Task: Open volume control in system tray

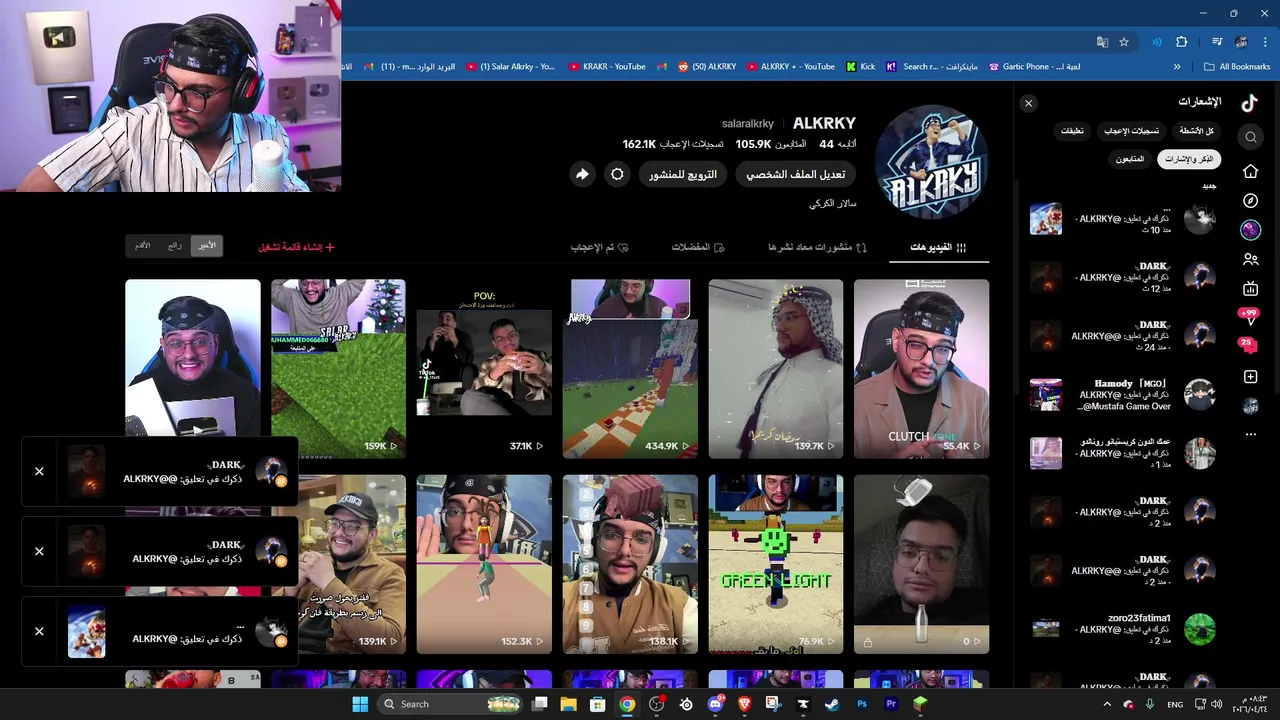Action: [x=1217, y=704]
